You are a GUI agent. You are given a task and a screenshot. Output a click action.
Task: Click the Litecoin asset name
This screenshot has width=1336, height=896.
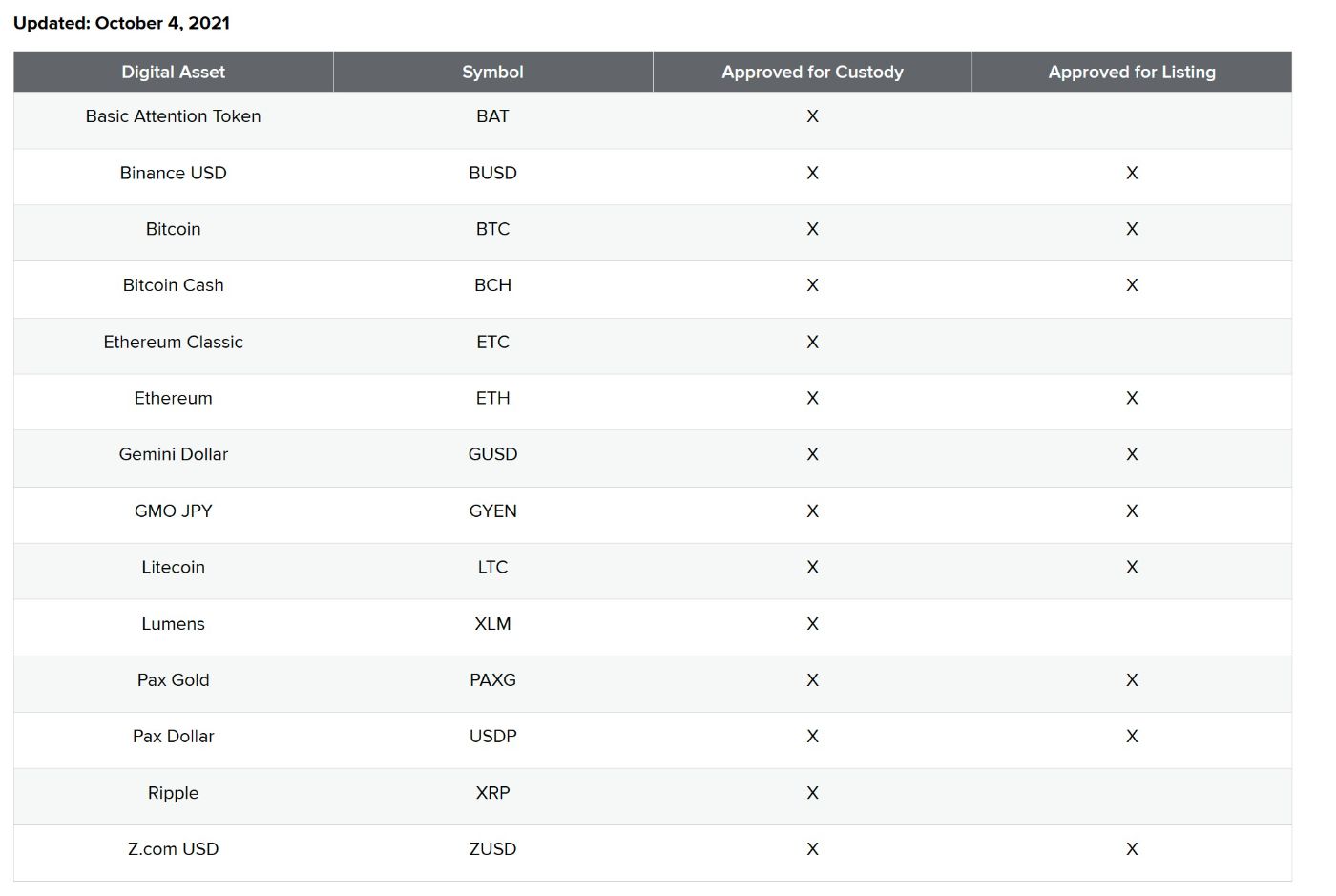click(x=173, y=567)
